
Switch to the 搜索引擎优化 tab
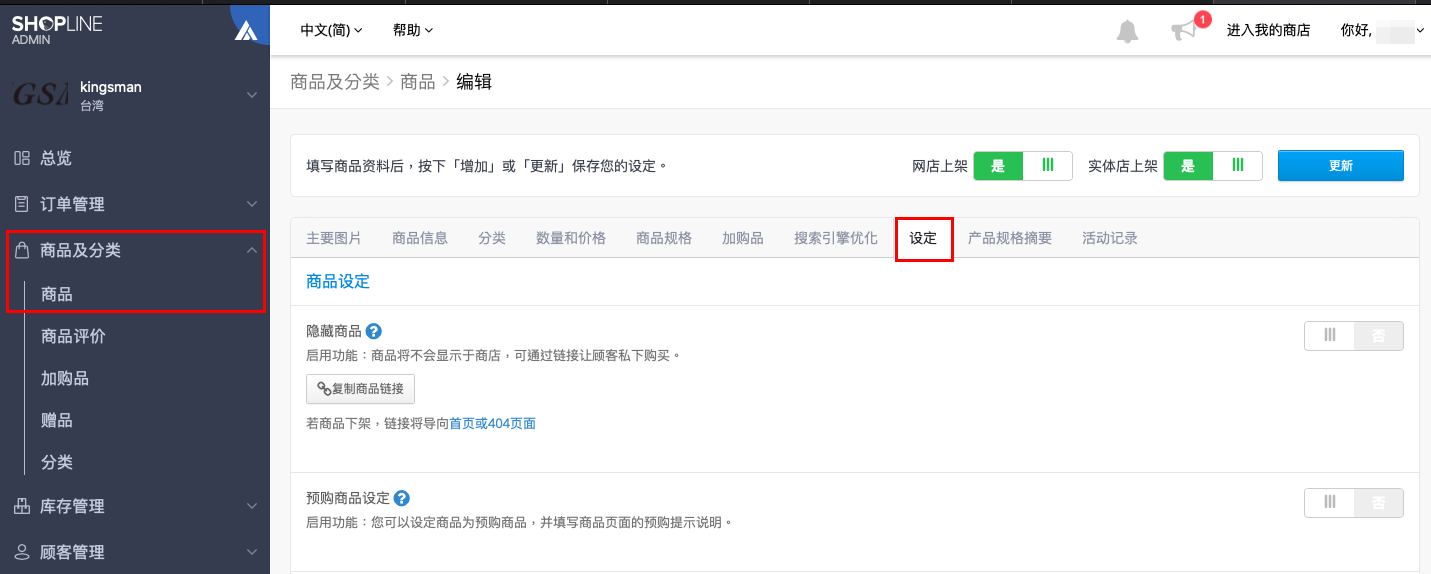pyautogui.click(x=836, y=238)
